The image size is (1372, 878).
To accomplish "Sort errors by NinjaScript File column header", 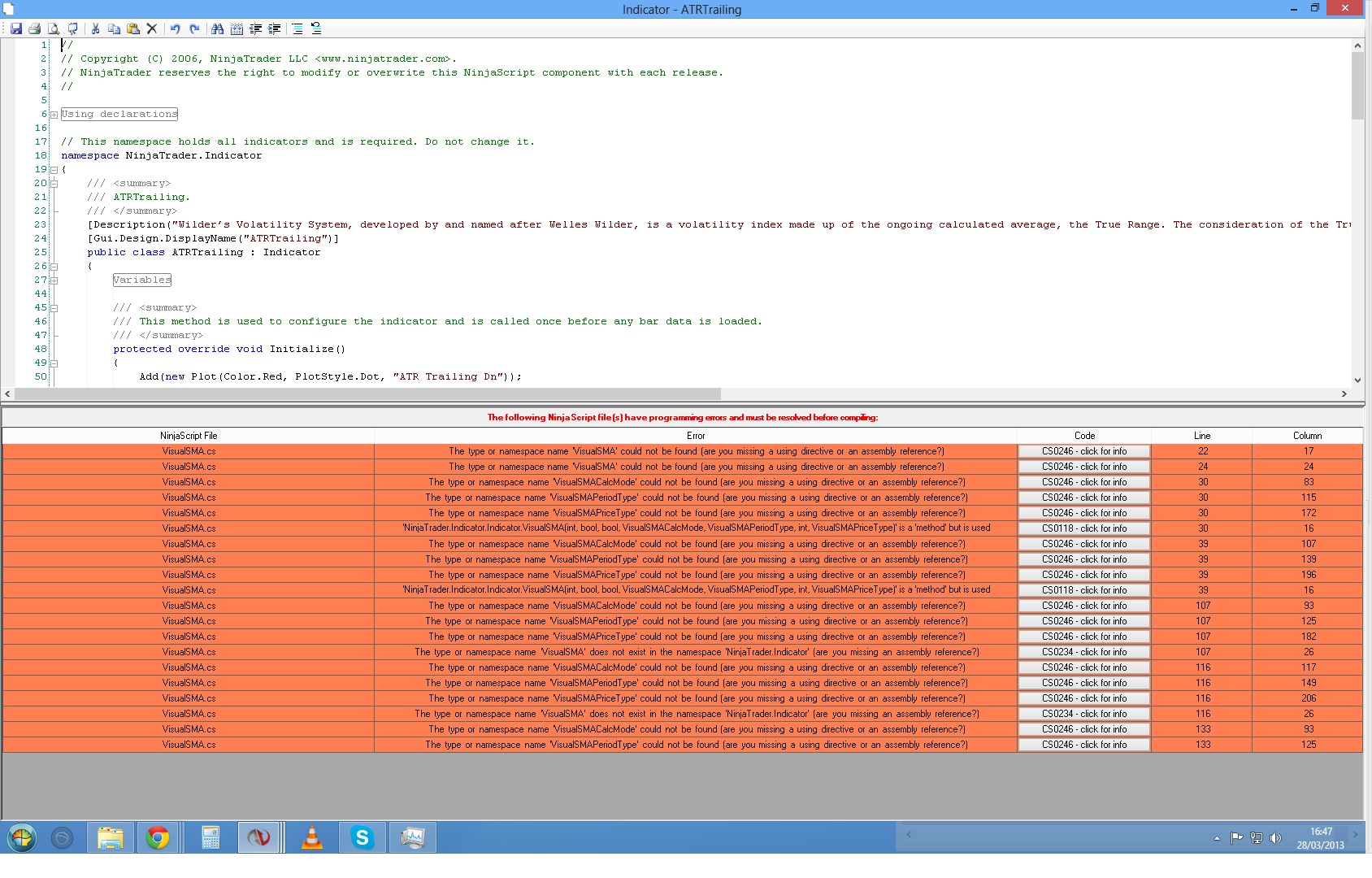I will pos(189,436).
